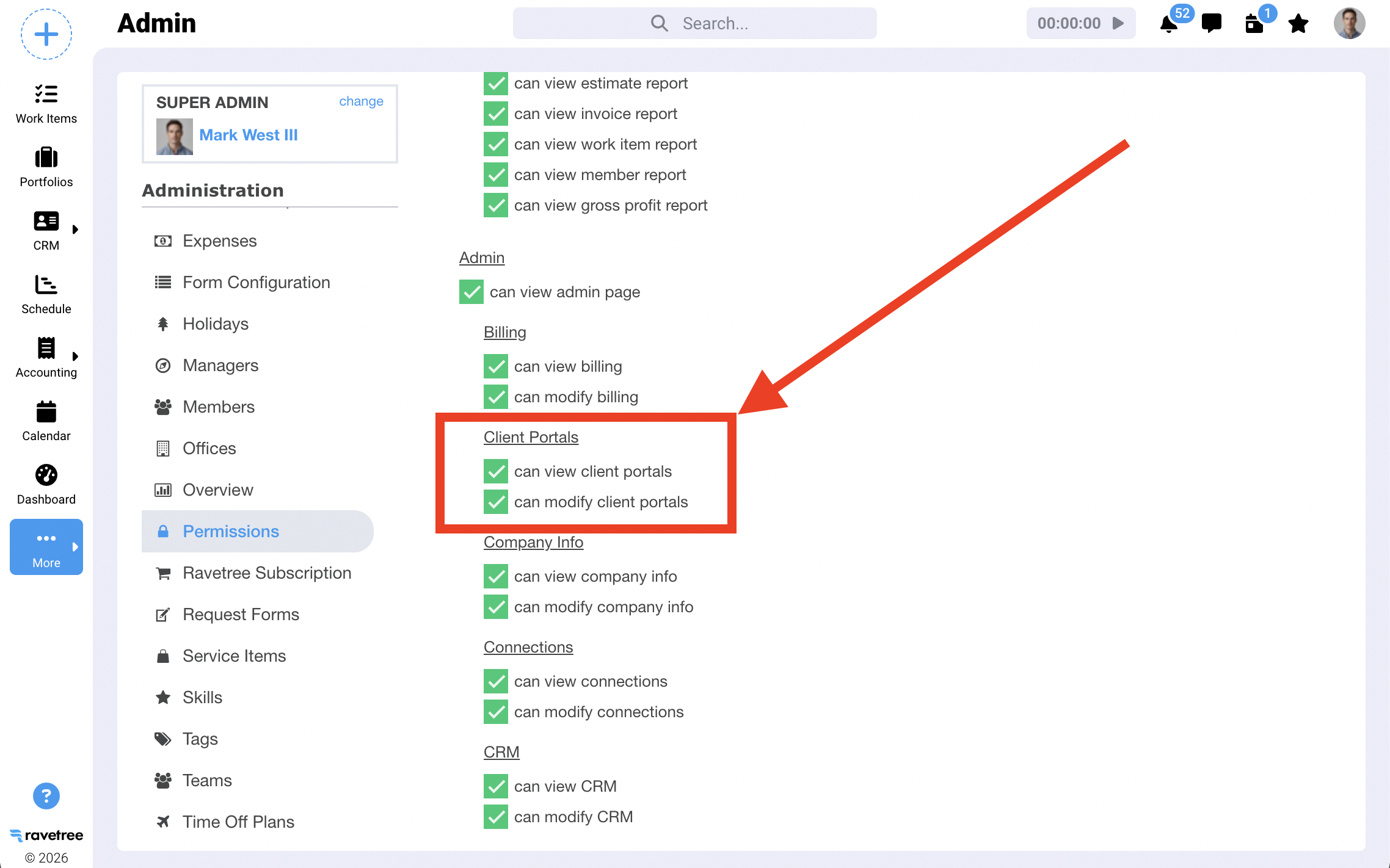Expand the CRM sidebar arrow
1390x868 pixels.
click(75, 230)
